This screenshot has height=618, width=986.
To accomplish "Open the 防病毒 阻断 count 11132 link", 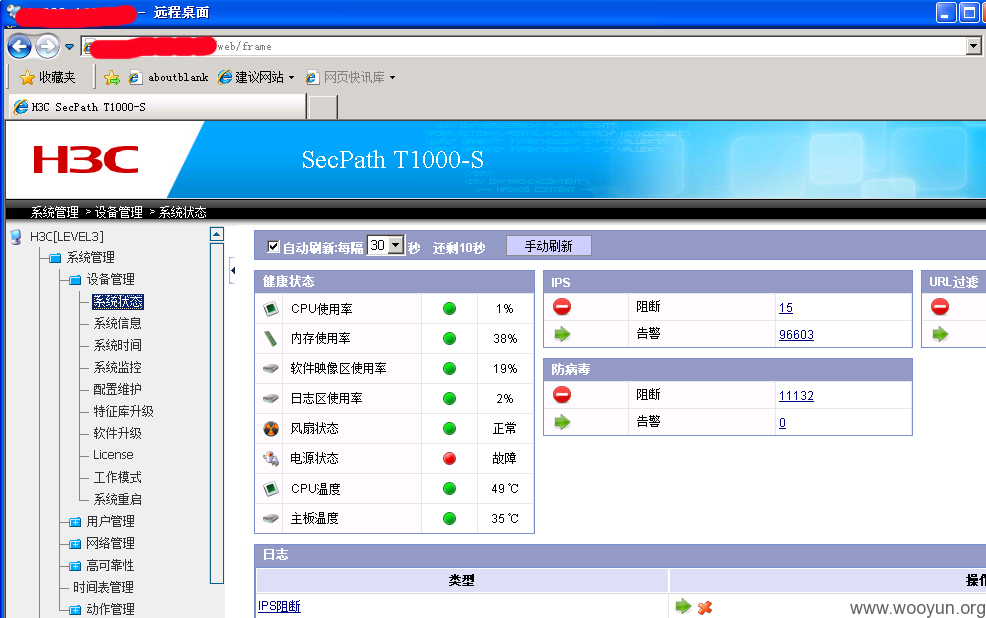I will 796,396.
